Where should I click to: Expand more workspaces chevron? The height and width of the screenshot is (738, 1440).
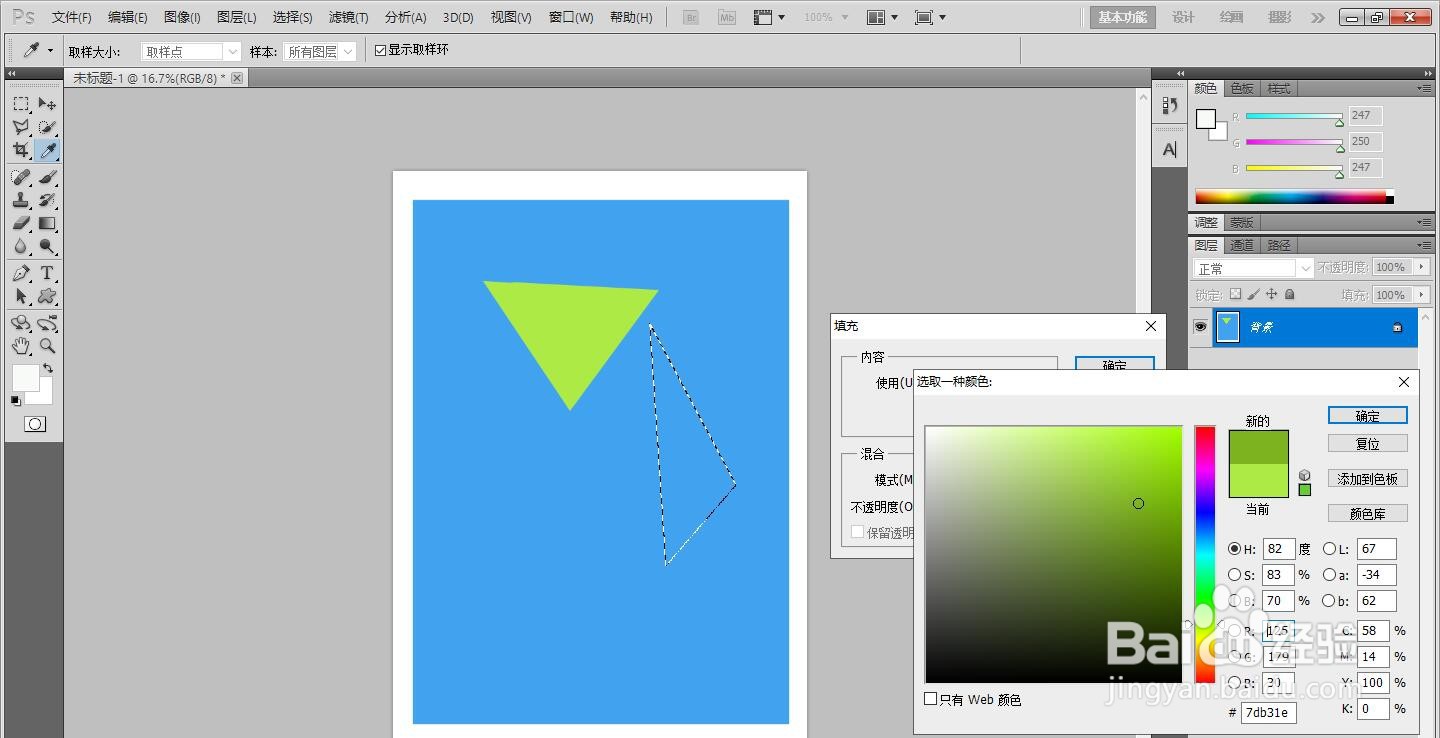tap(1318, 18)
